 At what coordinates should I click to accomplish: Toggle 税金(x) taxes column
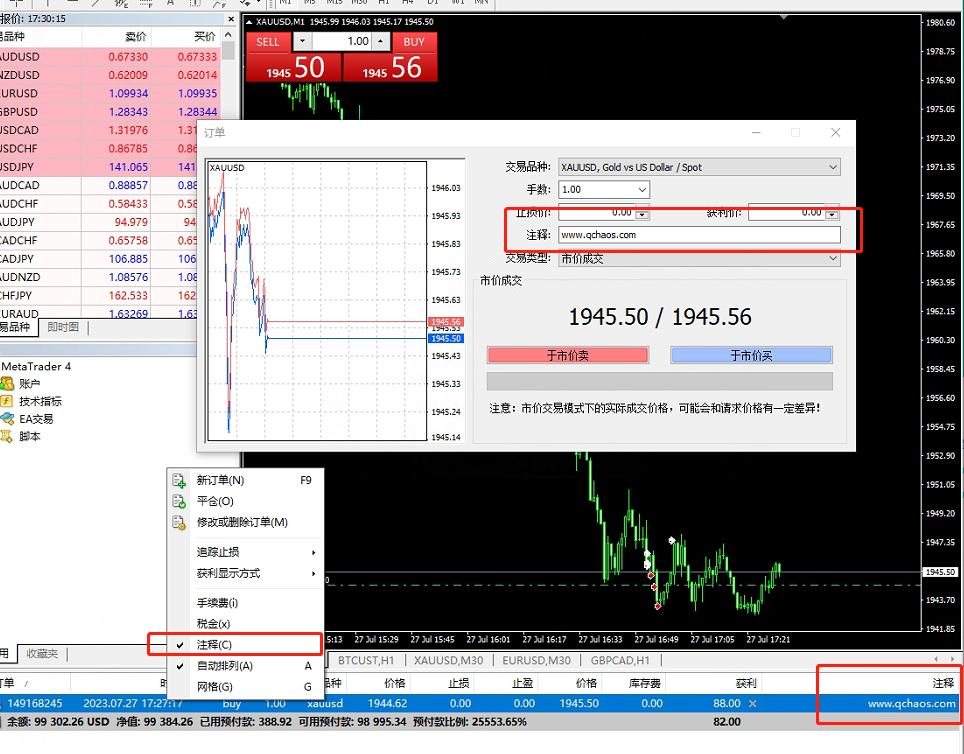coord(245,624)
